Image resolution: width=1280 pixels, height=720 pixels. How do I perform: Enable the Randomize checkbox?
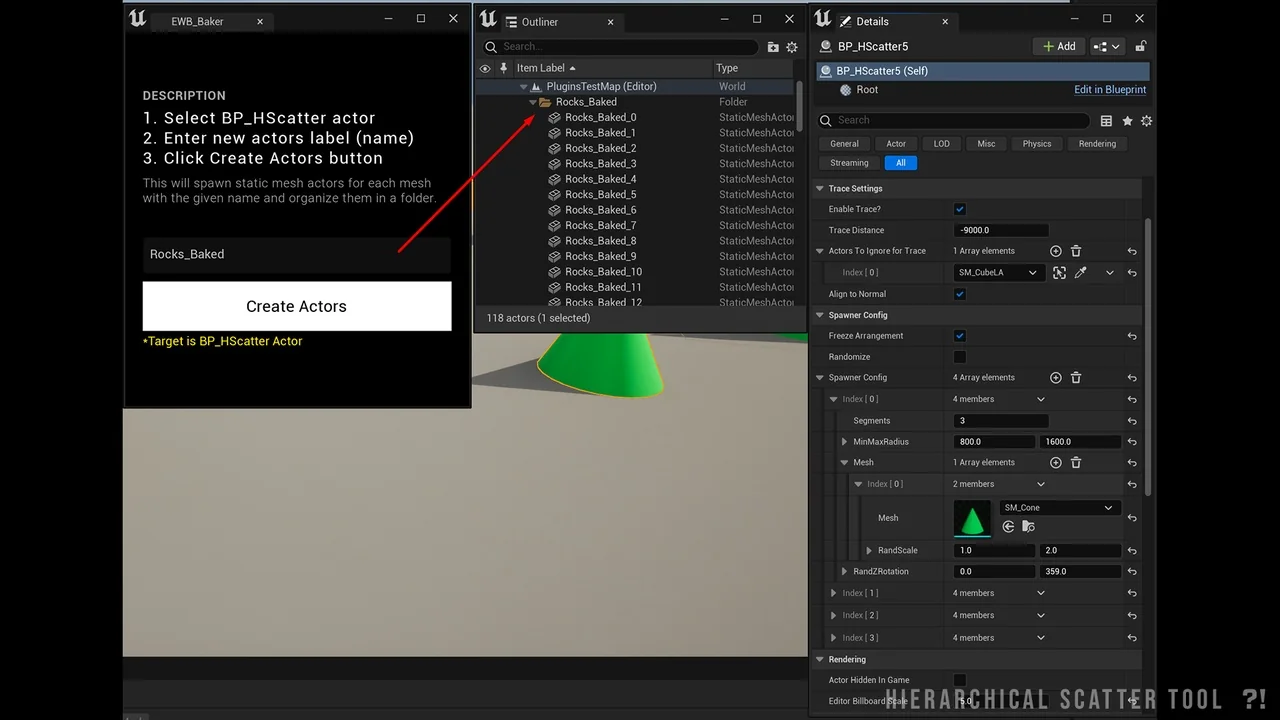pyautogui.click(x=959, y=356)
